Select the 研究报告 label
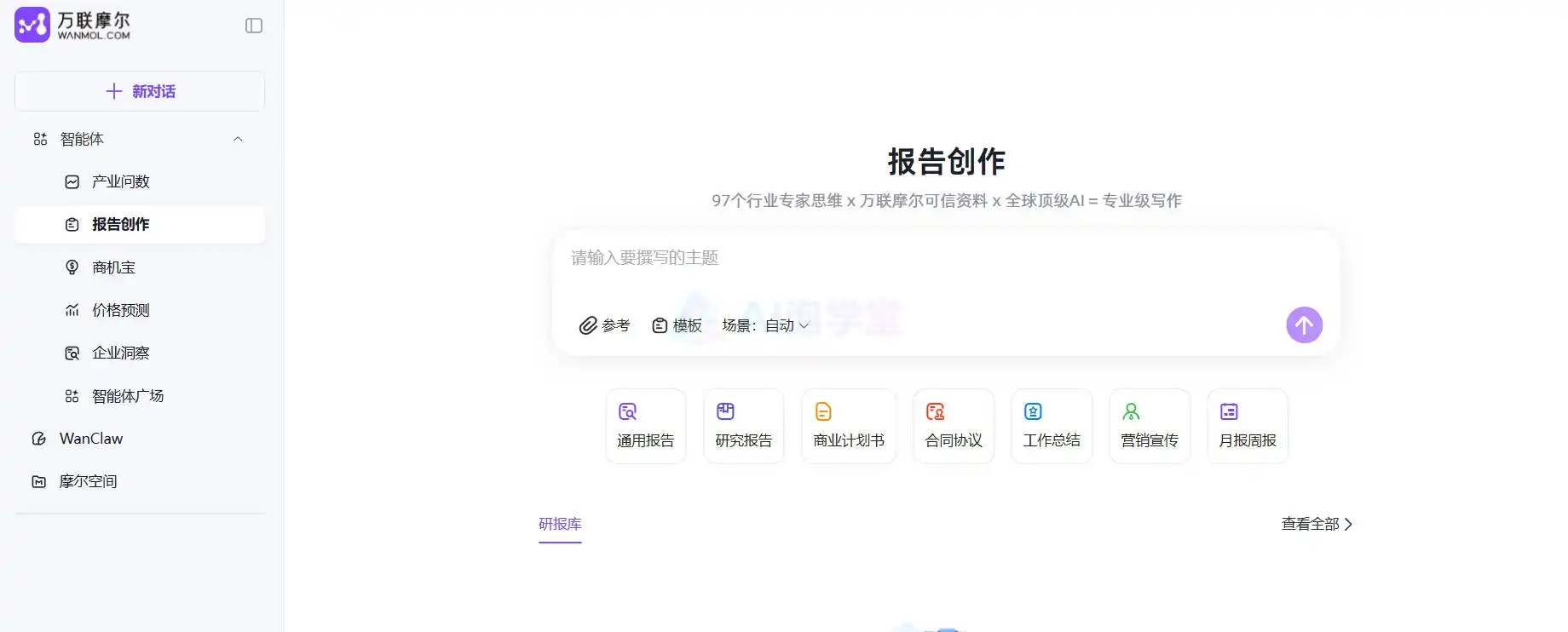The image size is (1568, 632). (743, 440)
